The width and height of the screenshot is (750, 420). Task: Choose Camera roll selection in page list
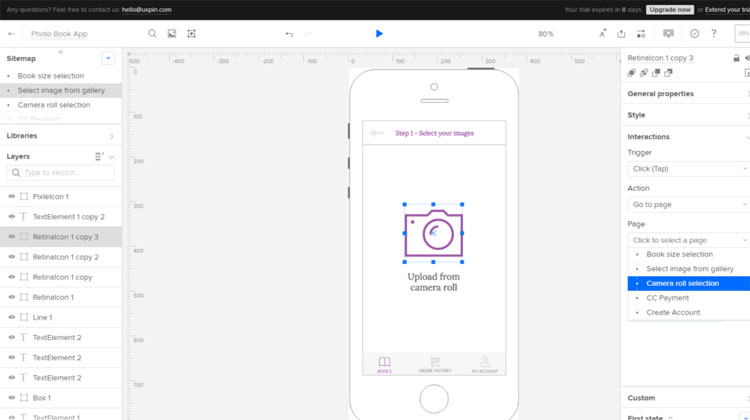tap(682, 283)
